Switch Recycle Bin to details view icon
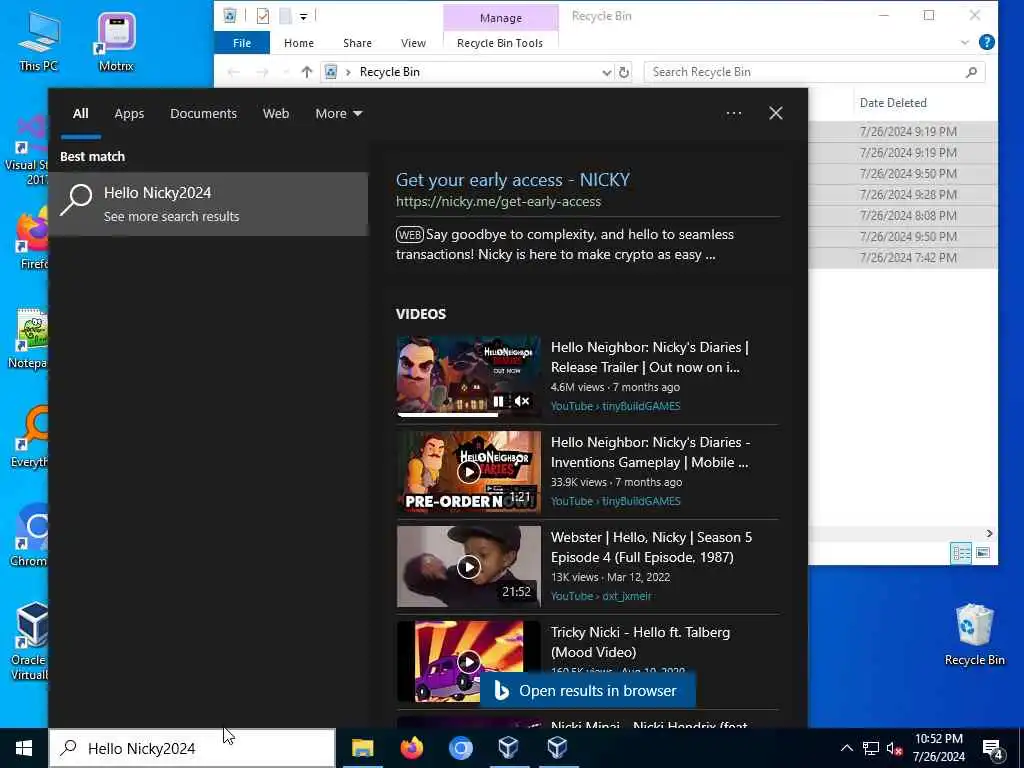1024x768 pixels. pos(961,553)
